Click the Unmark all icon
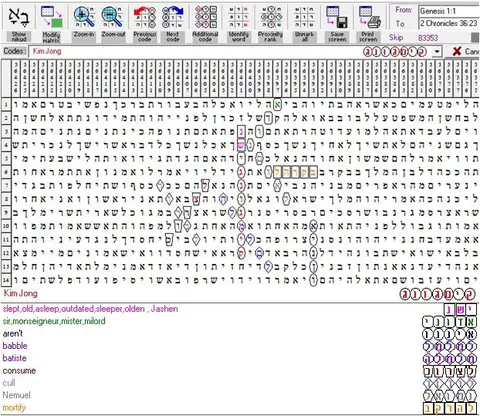The image size is (480, 416). 304,17
